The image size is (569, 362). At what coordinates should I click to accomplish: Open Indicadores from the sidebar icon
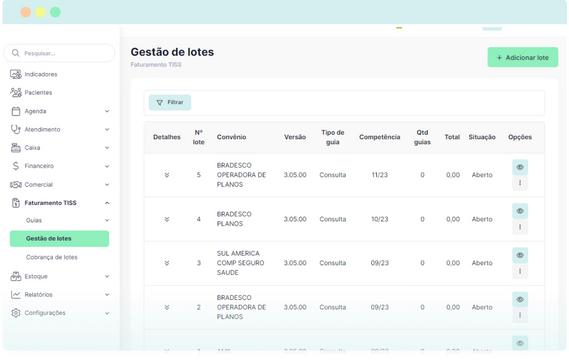click(x=16, y=74)
